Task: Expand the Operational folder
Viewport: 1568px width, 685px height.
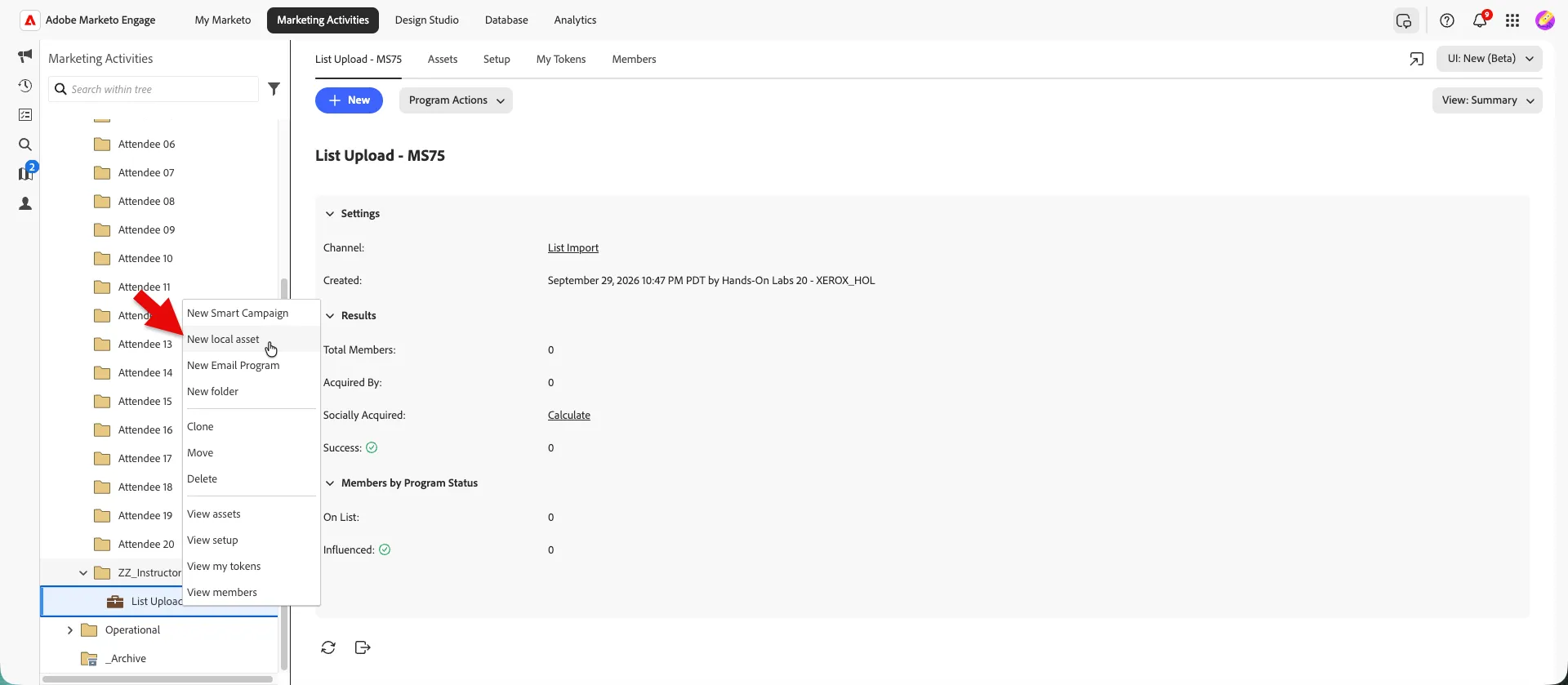Action: pyautogui.click(x=70, y=630)
